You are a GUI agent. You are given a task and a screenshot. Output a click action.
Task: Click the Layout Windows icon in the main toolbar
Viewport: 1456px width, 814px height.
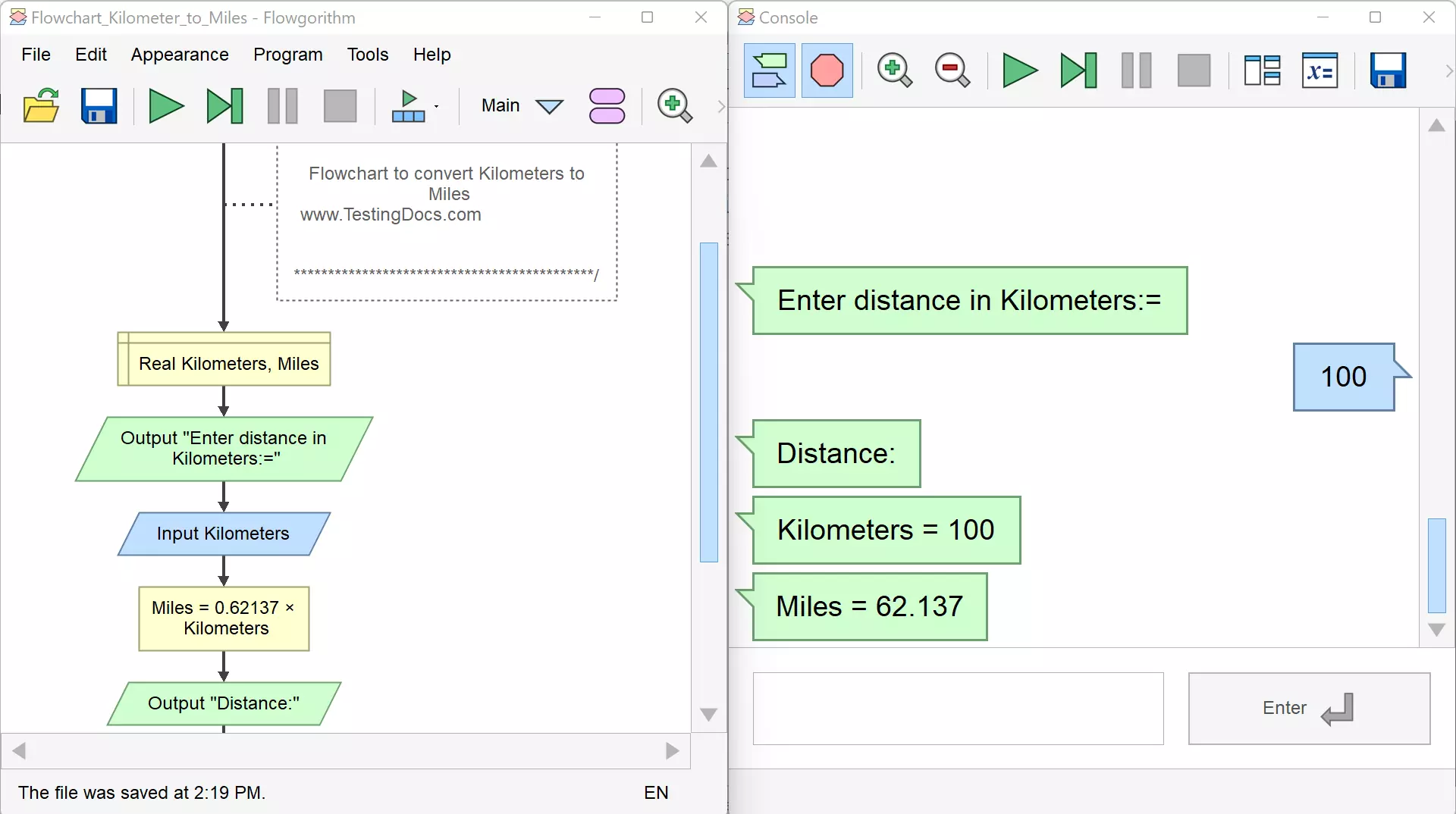click(408, 106)
